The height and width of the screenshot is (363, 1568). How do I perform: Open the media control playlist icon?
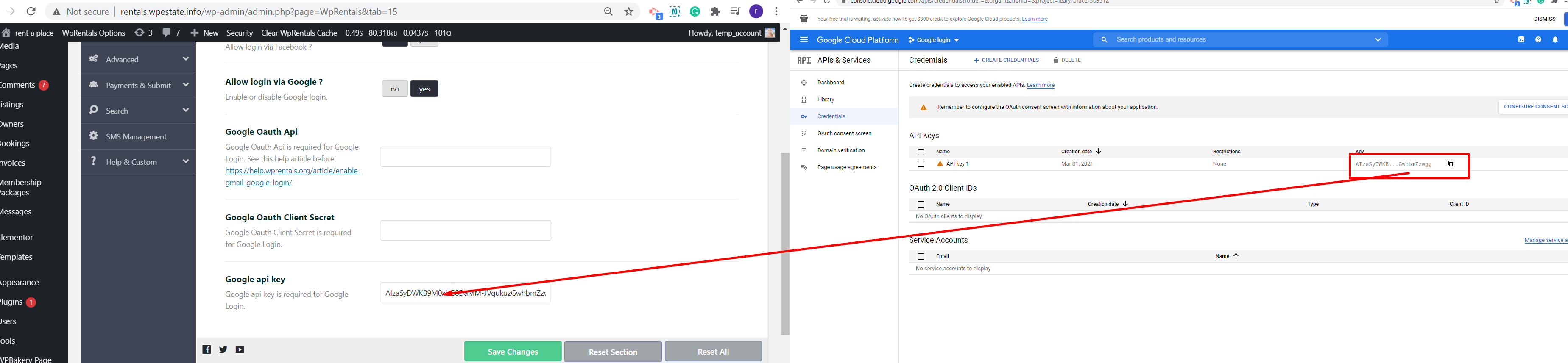tap(735, 11)
